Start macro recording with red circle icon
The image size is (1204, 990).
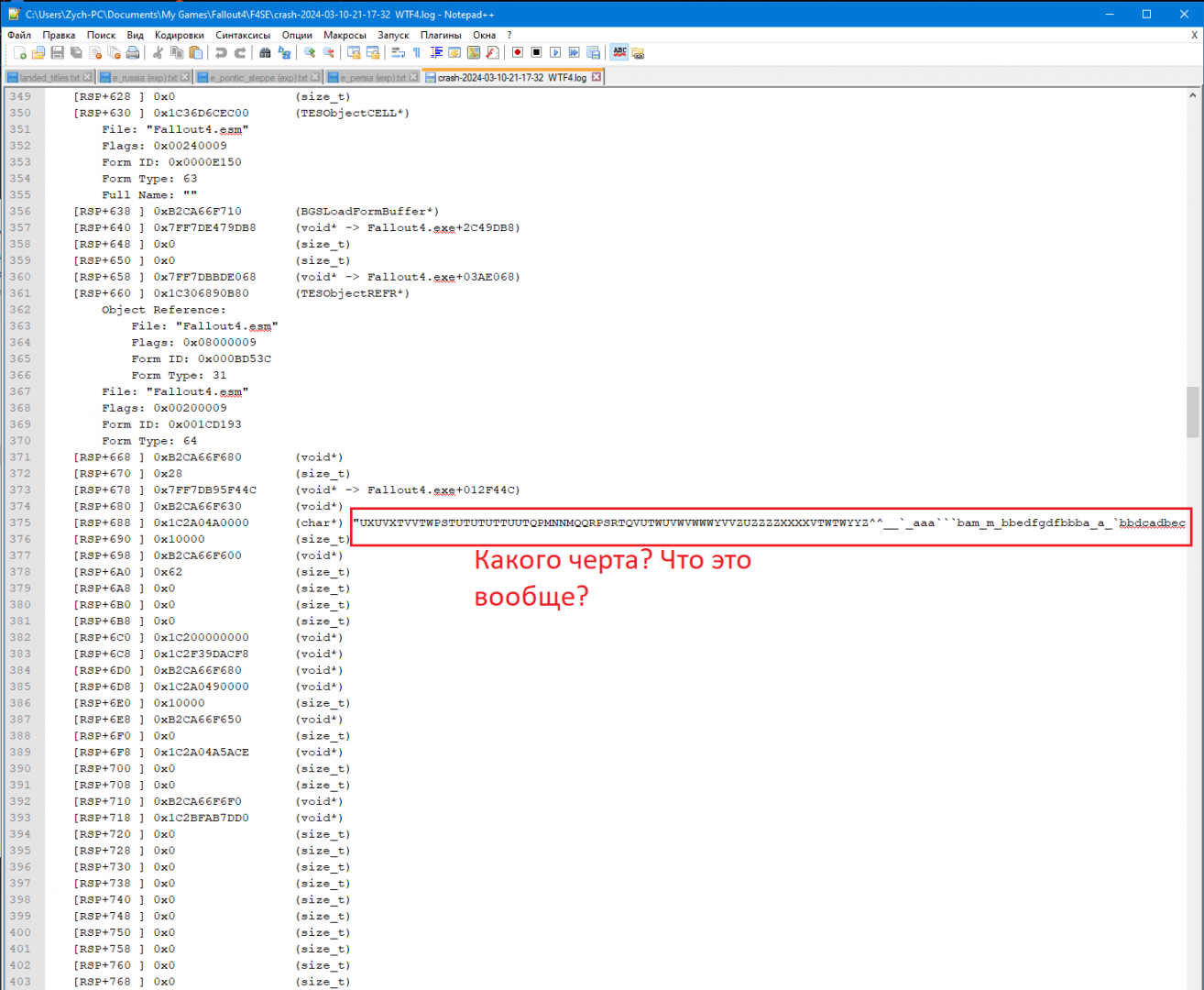tap(518, 53)
